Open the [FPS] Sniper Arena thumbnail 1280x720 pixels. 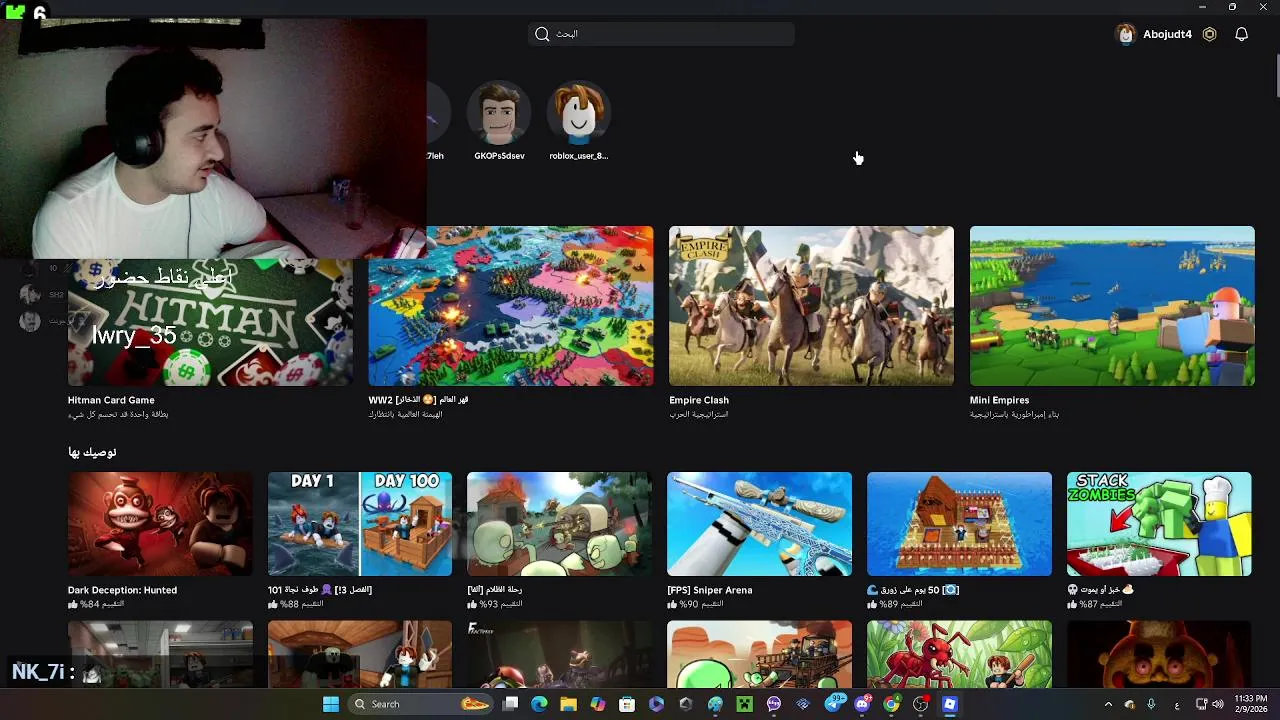click(x=759, y=524)
